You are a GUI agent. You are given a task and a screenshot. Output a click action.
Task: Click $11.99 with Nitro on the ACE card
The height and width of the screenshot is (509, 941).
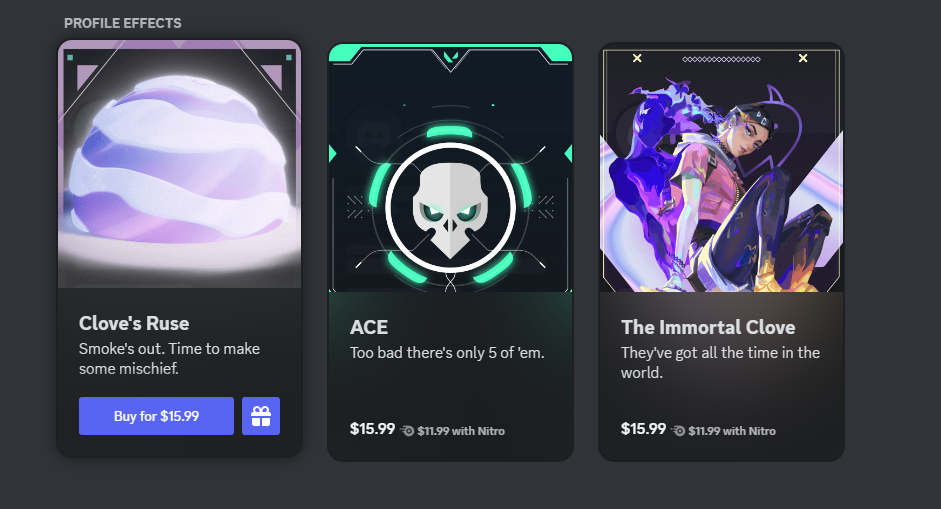461,431
